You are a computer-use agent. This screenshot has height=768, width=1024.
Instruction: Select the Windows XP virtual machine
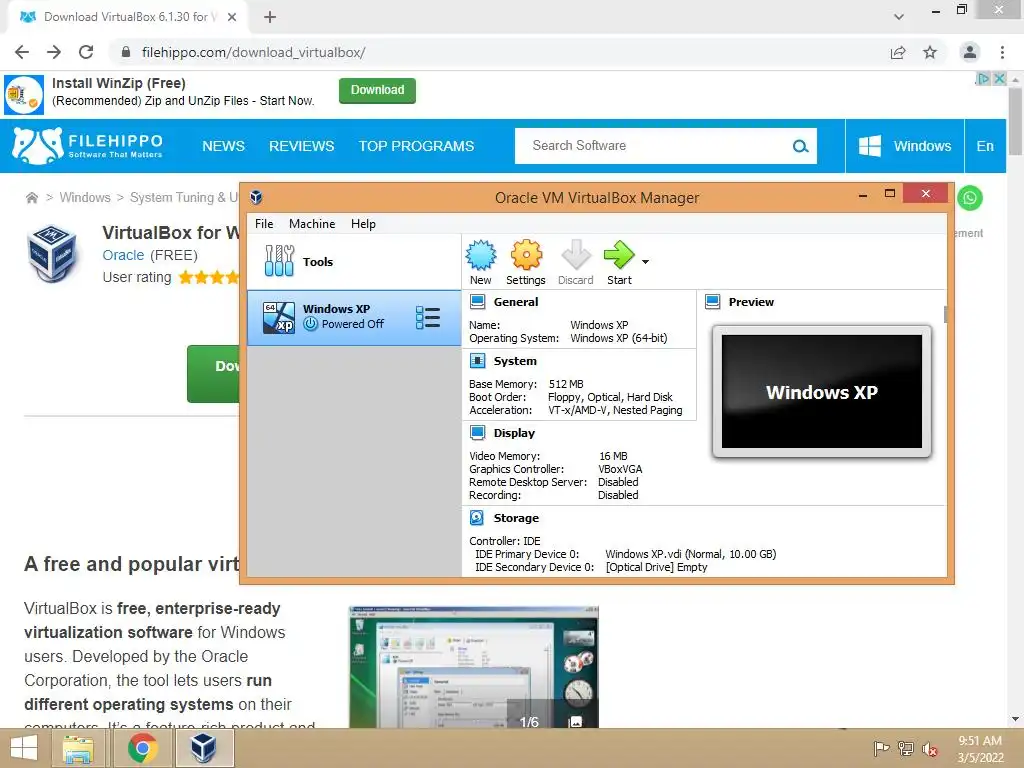click(354, 317)
